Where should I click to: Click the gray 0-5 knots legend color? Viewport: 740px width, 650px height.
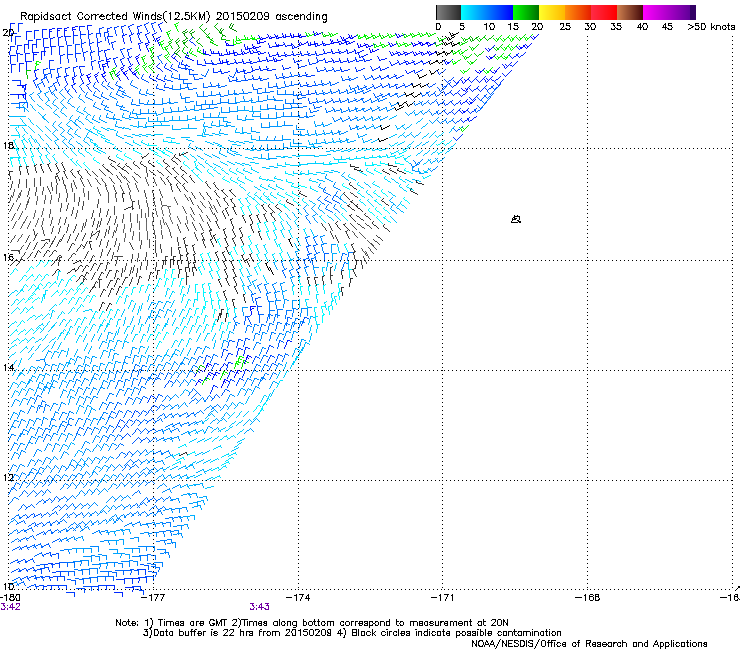pos(448,12)
